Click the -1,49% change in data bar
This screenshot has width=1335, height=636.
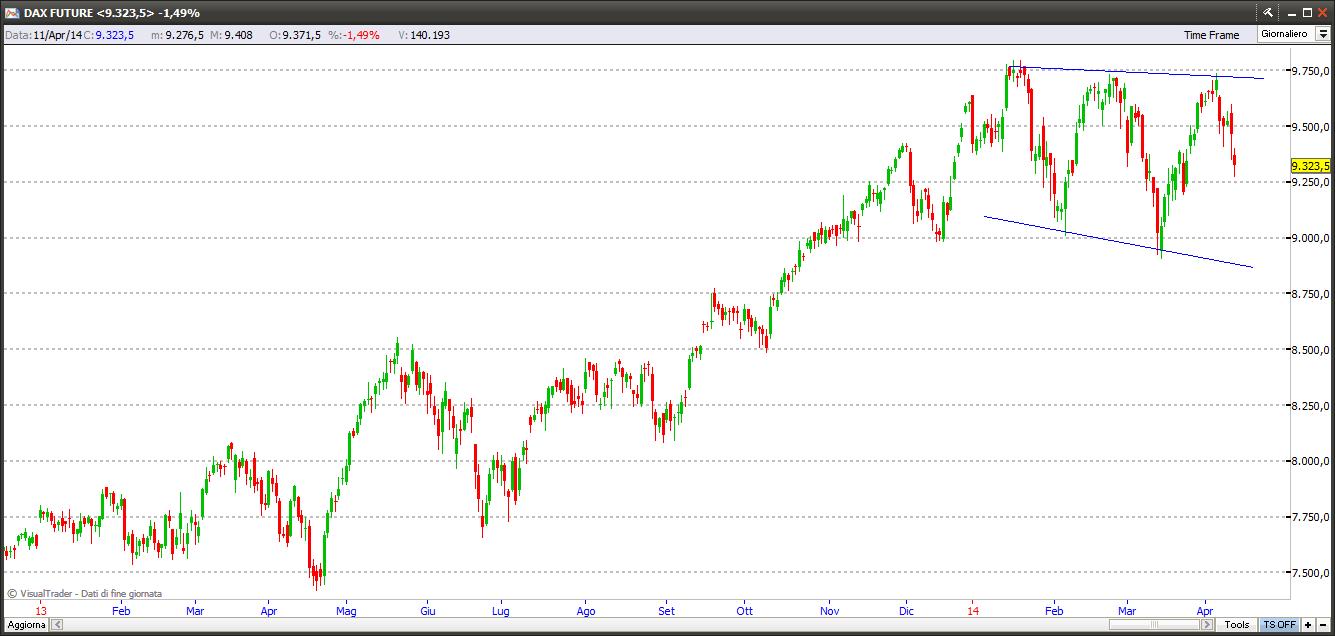[362, 35]
